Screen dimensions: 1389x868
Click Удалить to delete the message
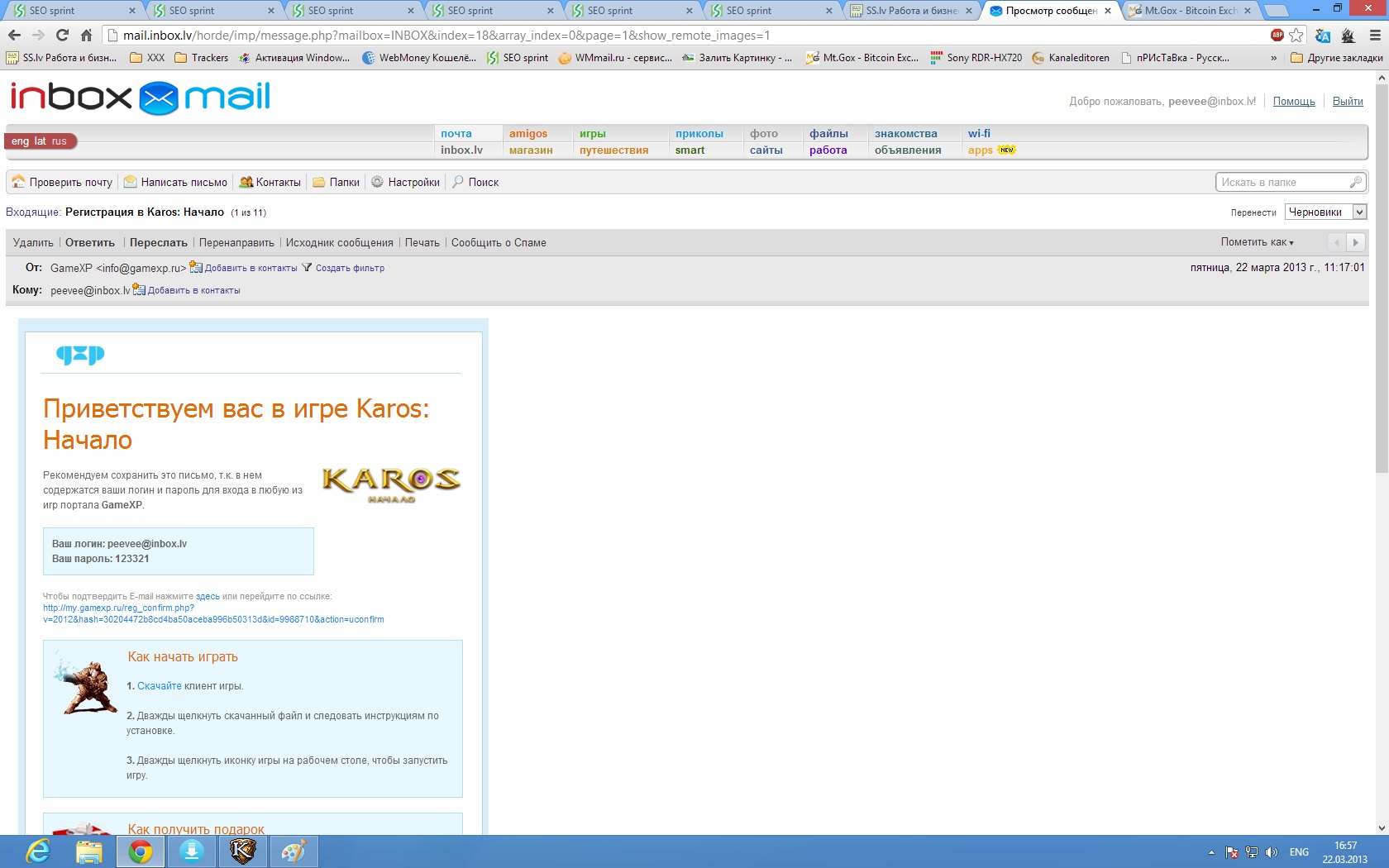click(x=33, y=243)
